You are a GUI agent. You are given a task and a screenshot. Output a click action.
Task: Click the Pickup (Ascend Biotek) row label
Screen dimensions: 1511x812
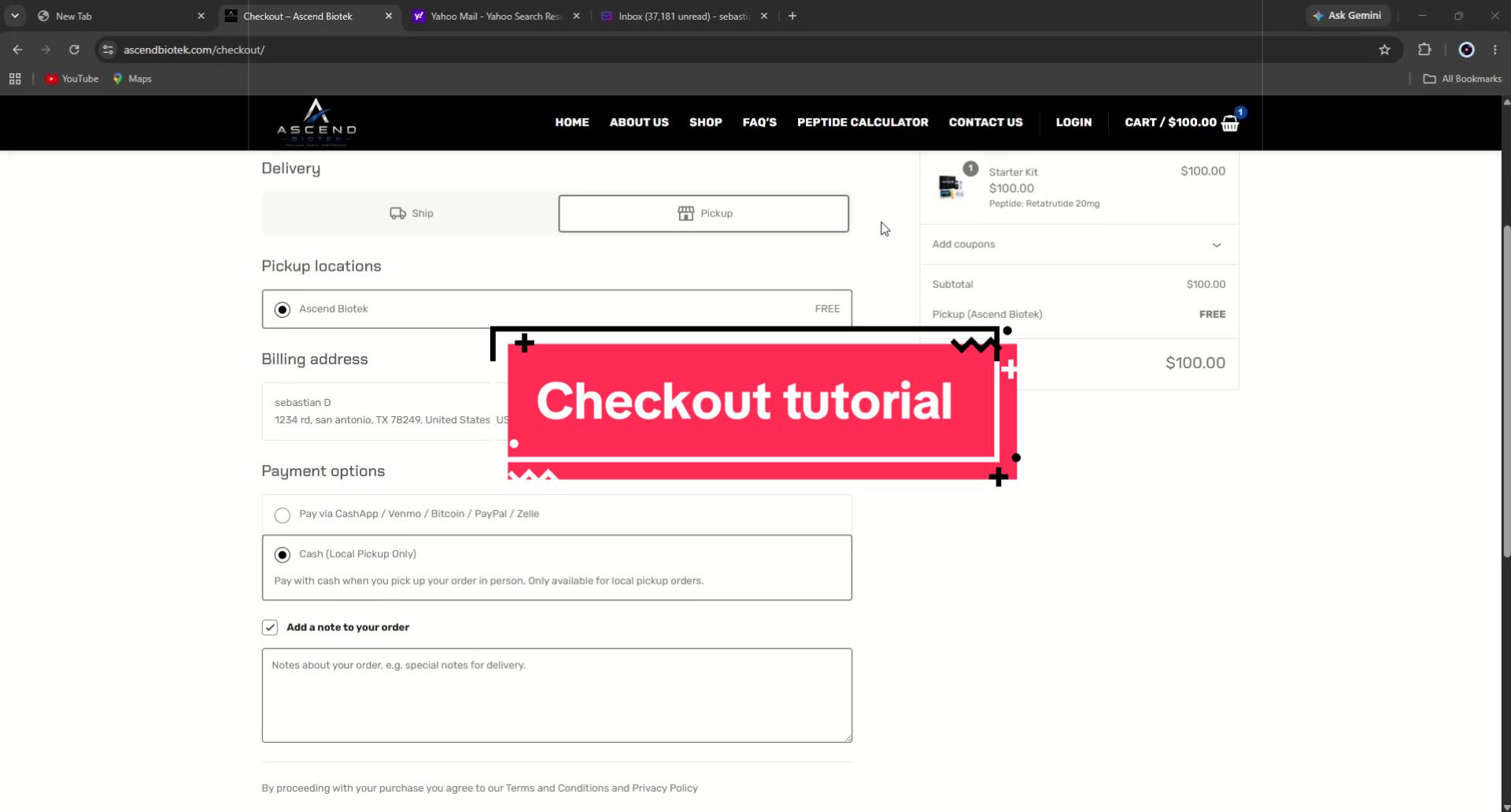point(987,315)
